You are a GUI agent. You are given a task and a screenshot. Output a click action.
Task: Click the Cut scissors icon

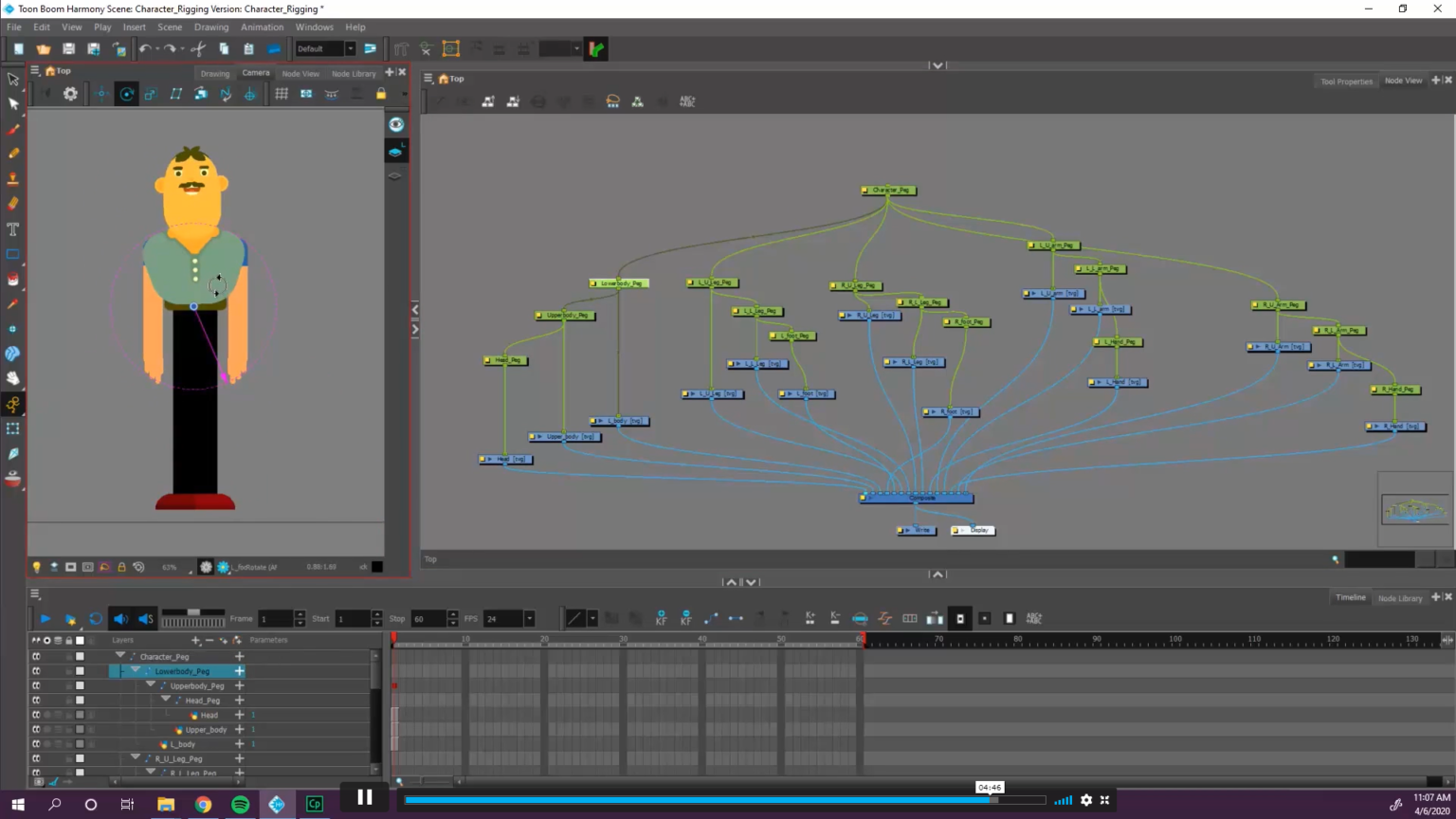pos(198,49)
